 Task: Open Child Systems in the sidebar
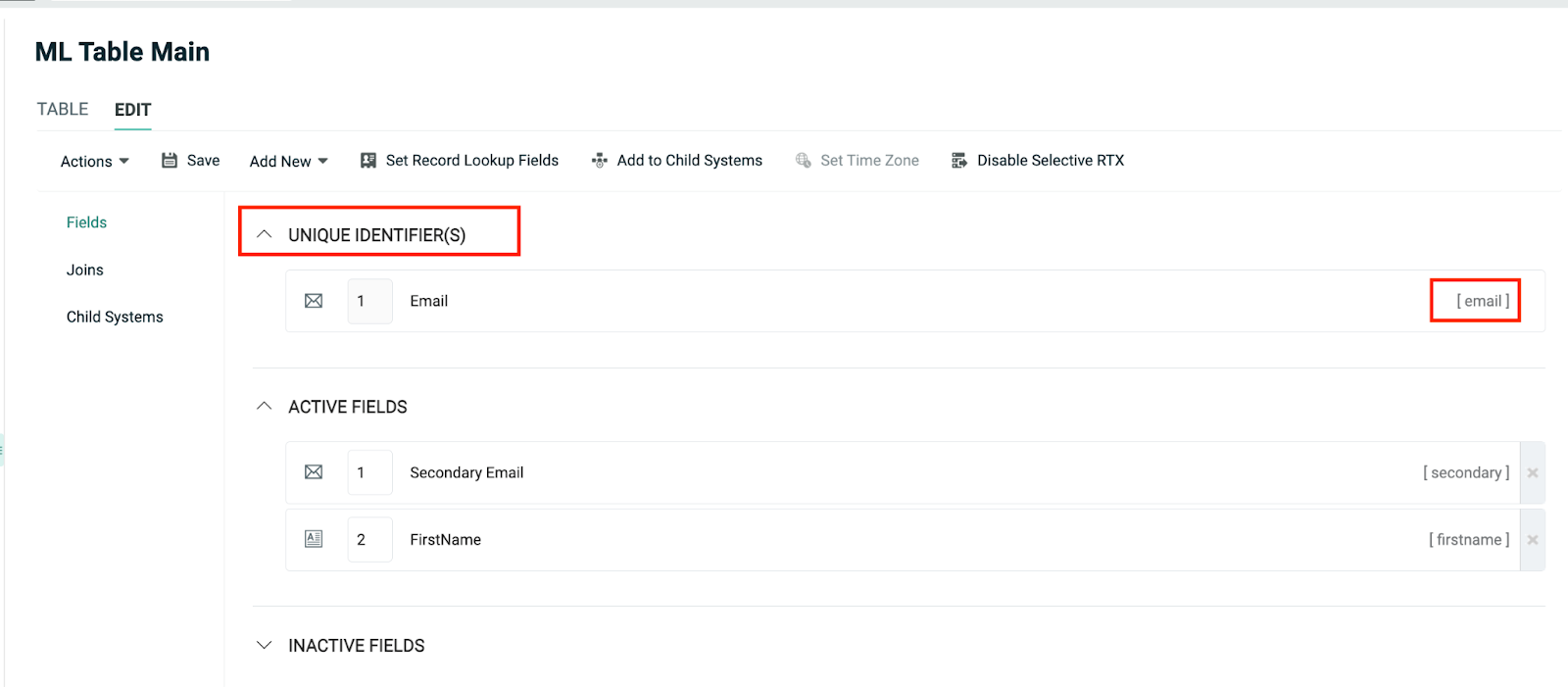[115, 317]
